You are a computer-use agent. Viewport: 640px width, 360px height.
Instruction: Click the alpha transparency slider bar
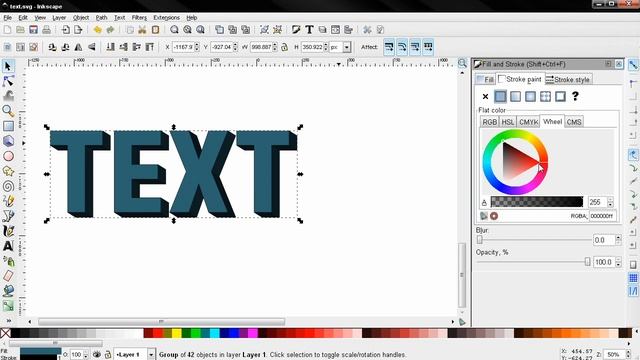537,202
